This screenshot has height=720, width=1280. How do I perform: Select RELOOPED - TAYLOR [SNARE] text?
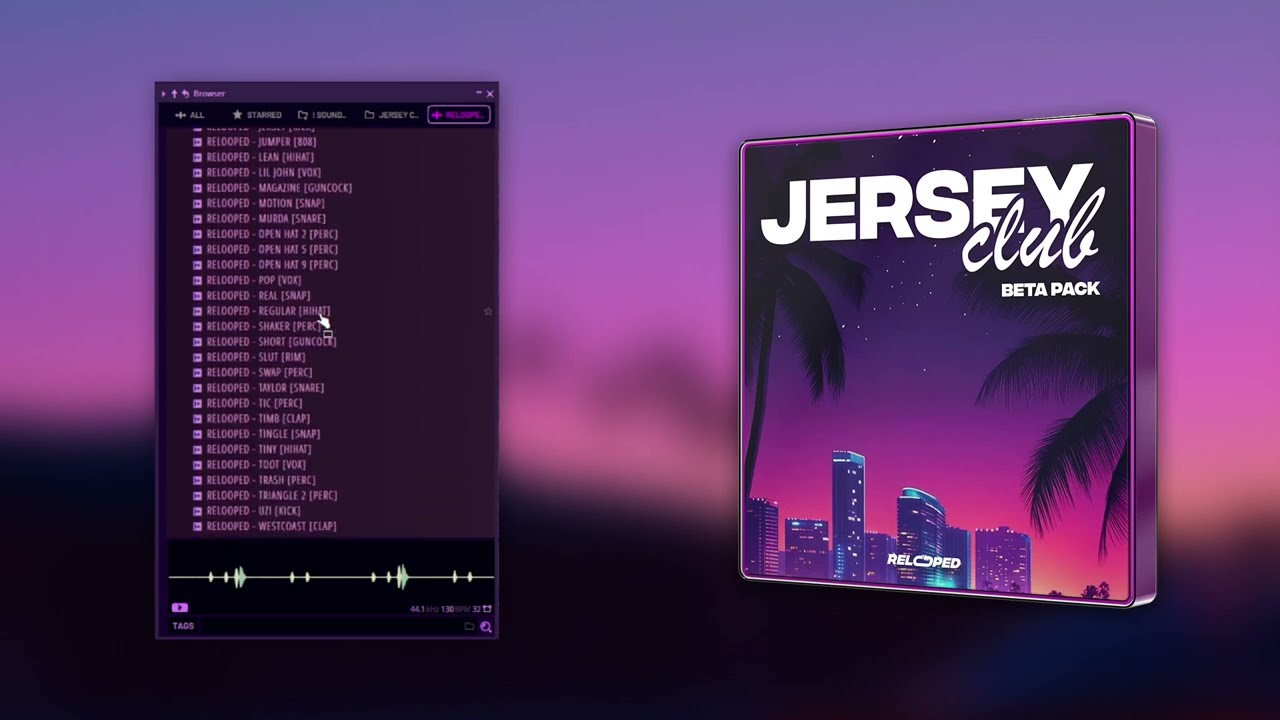click(x=265, y=388)
